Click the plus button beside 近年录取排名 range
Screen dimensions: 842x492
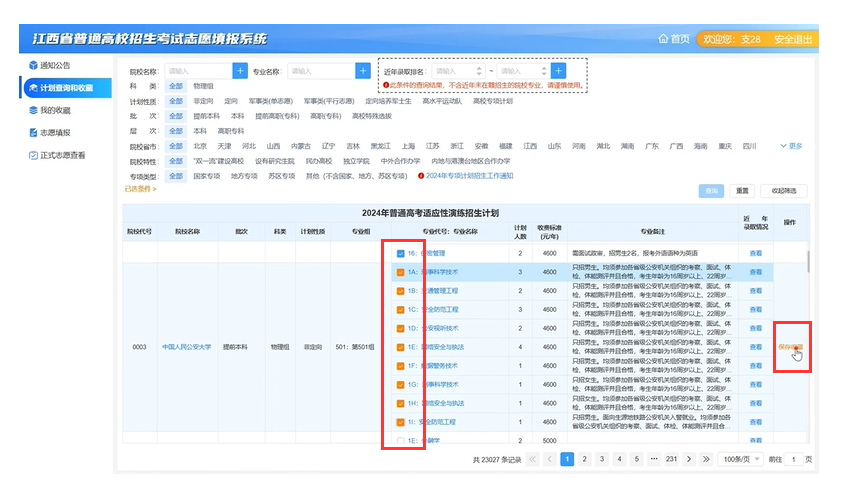pos(558,71)
